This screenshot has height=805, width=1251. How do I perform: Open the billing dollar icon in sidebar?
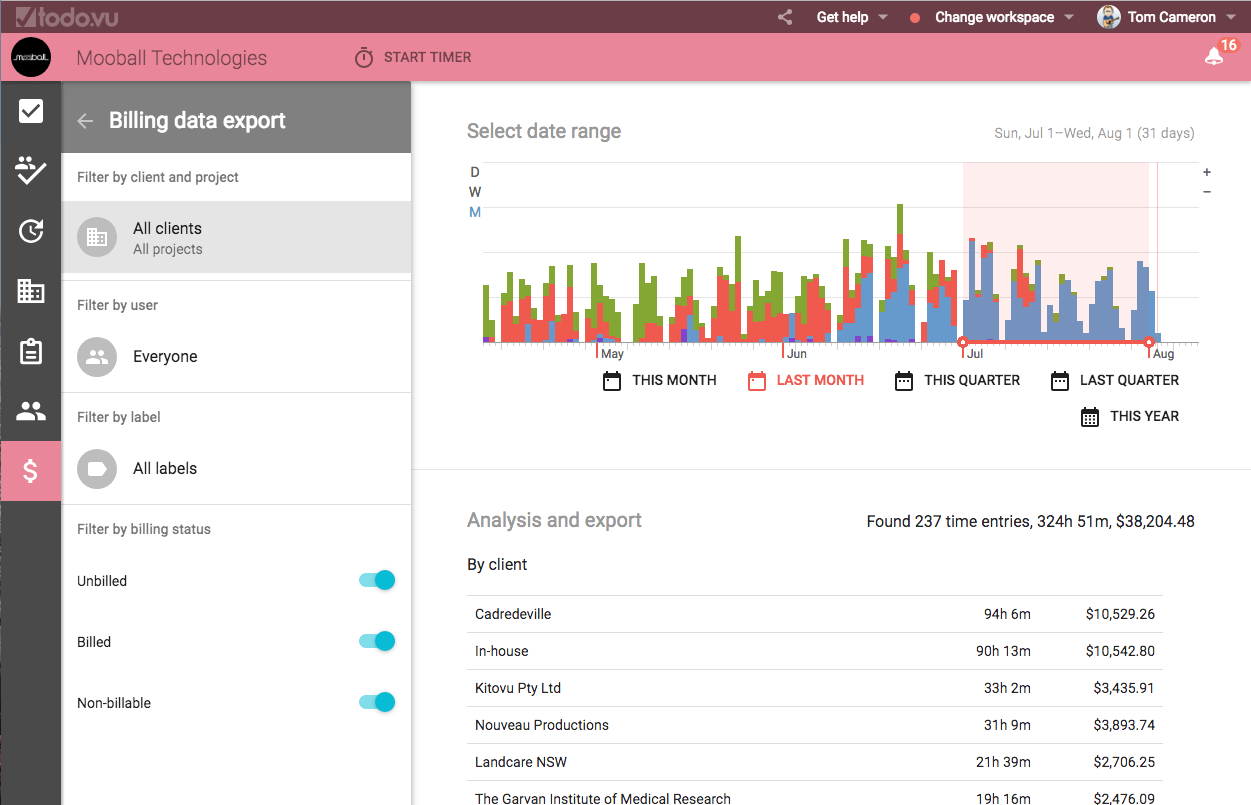[x=31, y=471]
